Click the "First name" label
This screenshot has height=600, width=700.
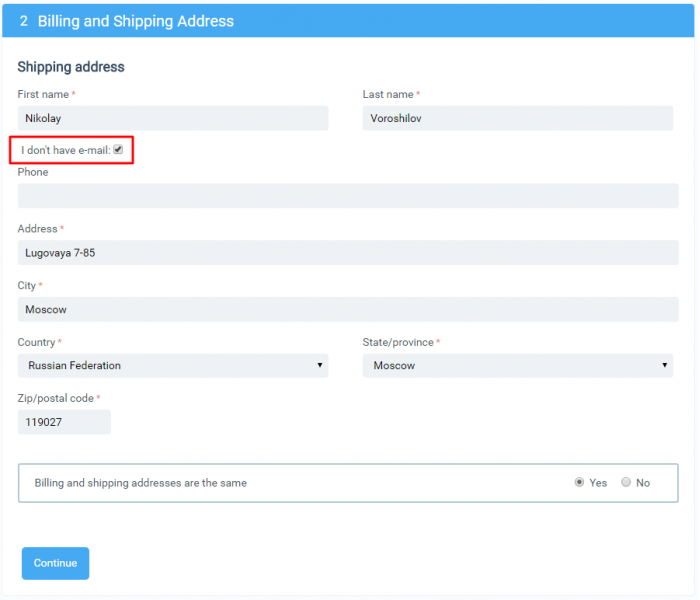pos(43,94)
